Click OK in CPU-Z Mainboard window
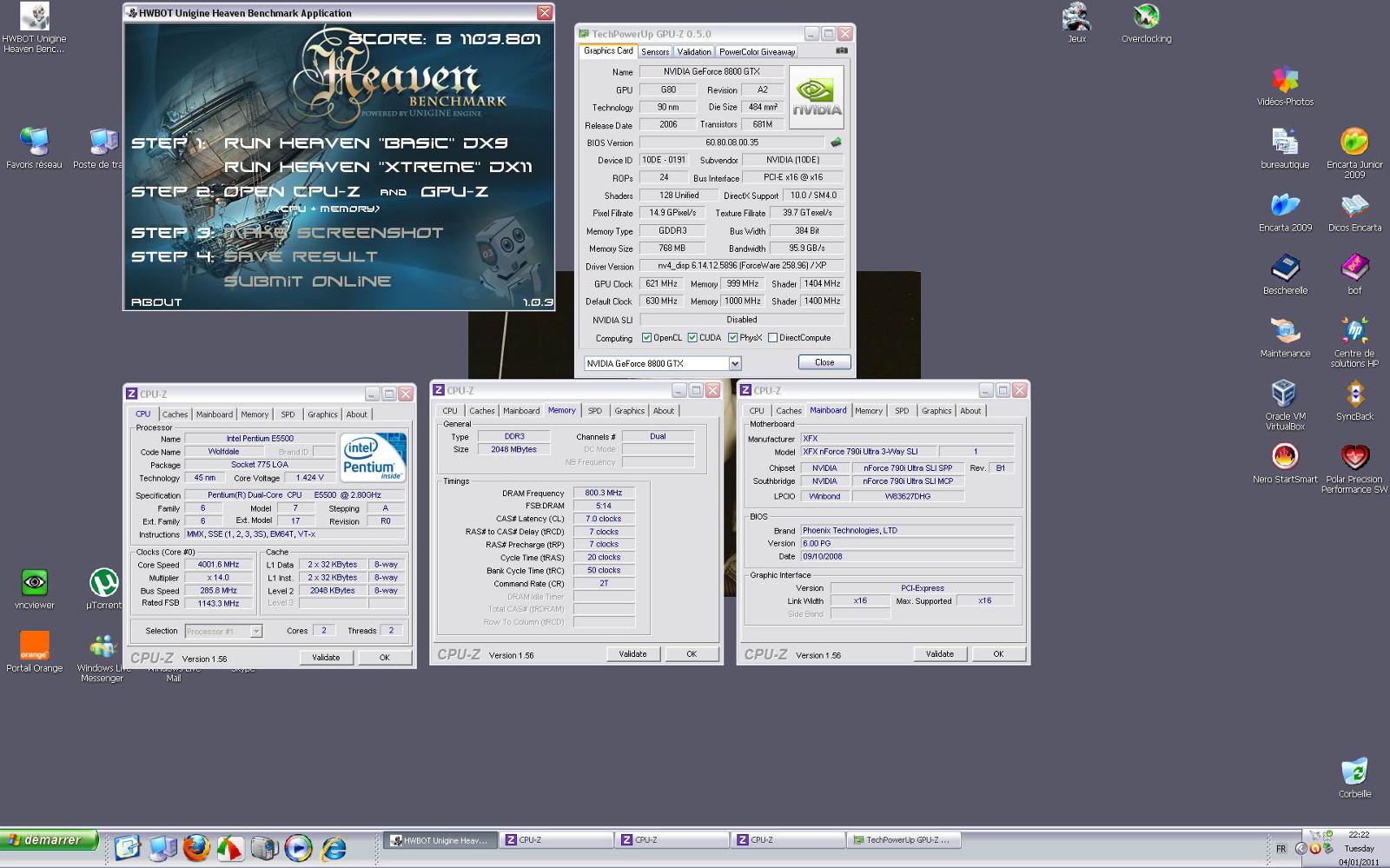Viewport: 1390px width, 868px height. tap(998, 654)
